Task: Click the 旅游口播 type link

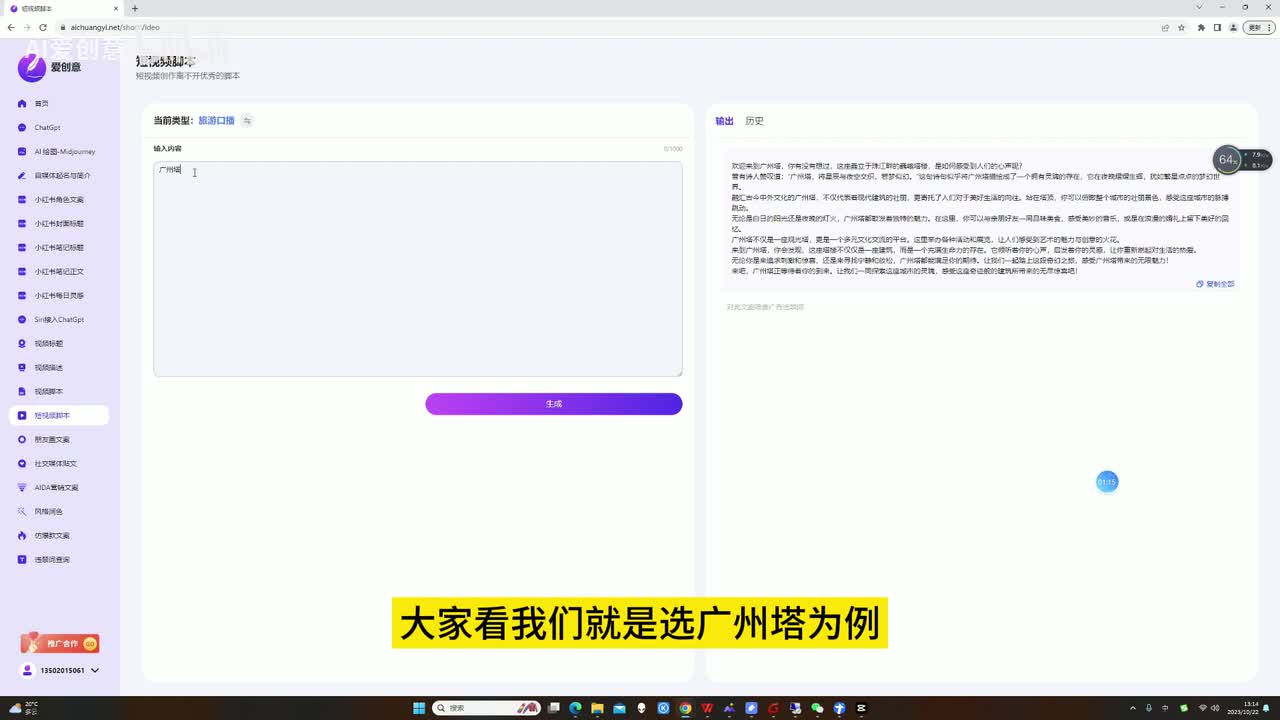Action: coord(216,121)
